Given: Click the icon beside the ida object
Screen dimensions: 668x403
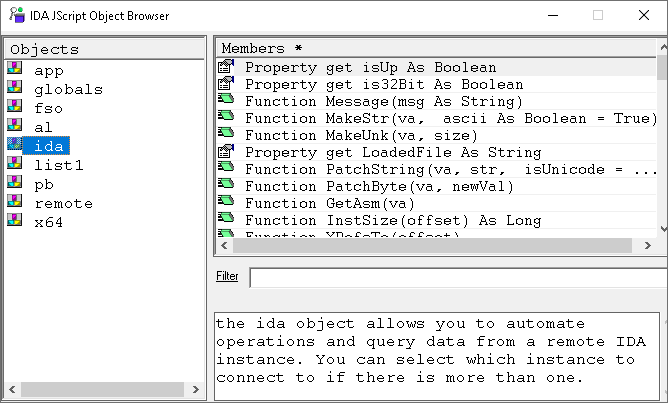Looking at the screenshot, I should [14, 144].
